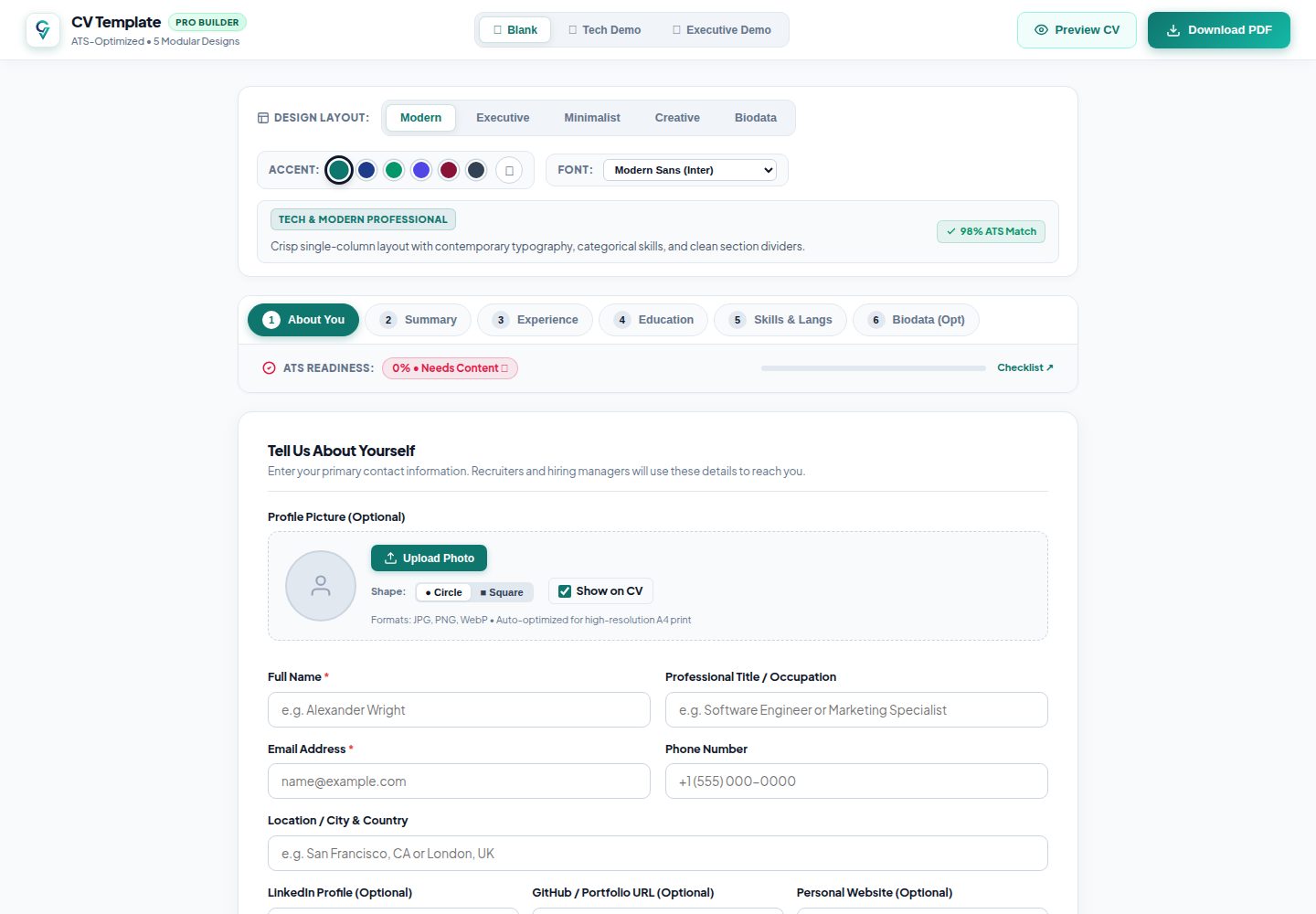This screenshot has height=914, width=1316.
Task: Pick the indigo purple accent color swatch
Action: click(x=421, y=170)
